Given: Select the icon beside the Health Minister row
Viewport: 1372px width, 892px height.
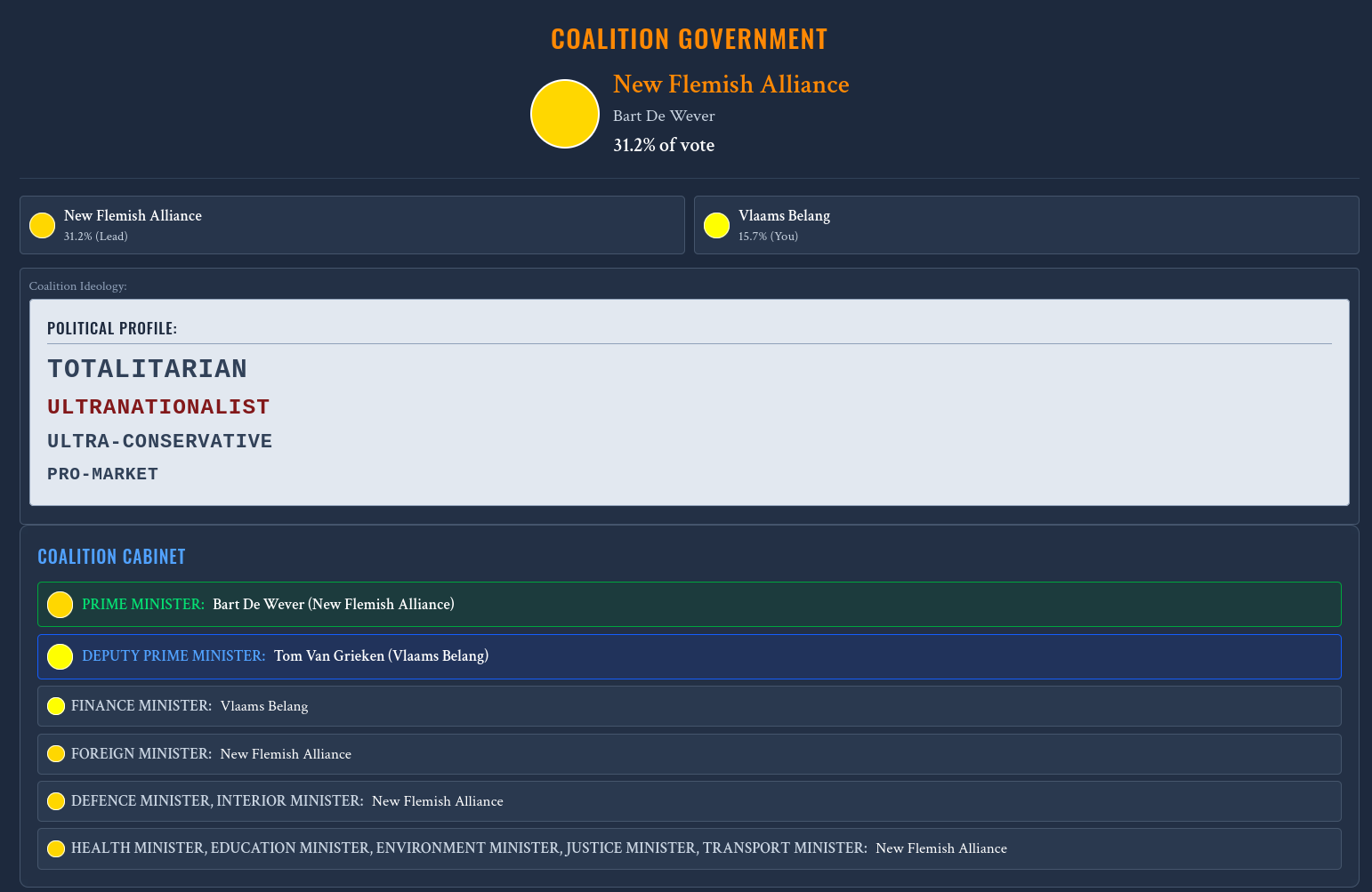Looking at the screenshot, I should tap(56, 848).
